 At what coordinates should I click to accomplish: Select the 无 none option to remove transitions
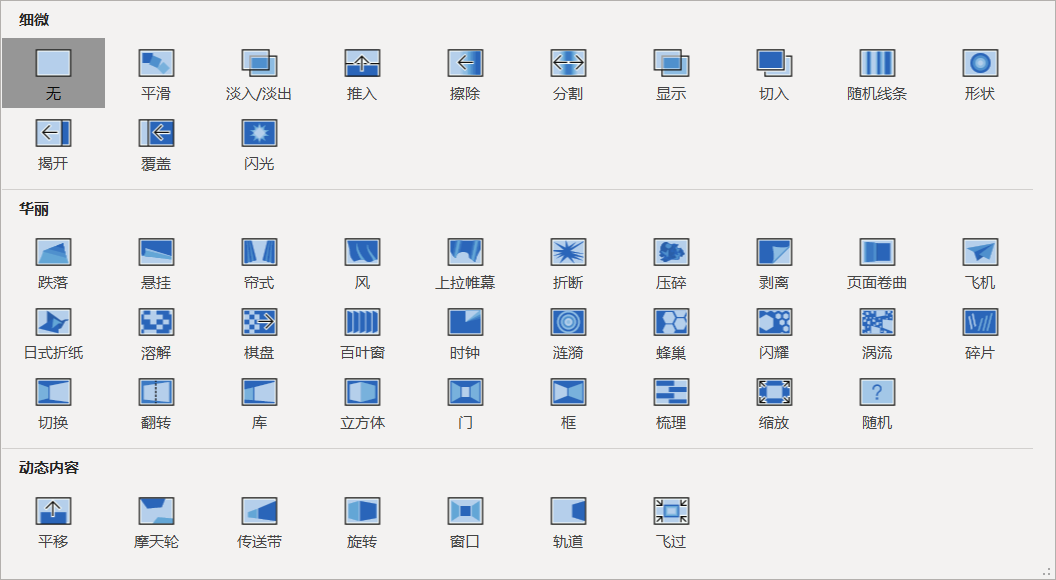tap(52, 73)
